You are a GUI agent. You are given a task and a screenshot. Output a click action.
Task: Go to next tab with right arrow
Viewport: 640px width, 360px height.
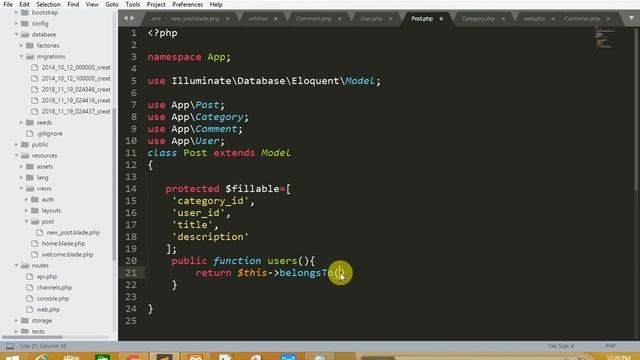tap(132, 18)
